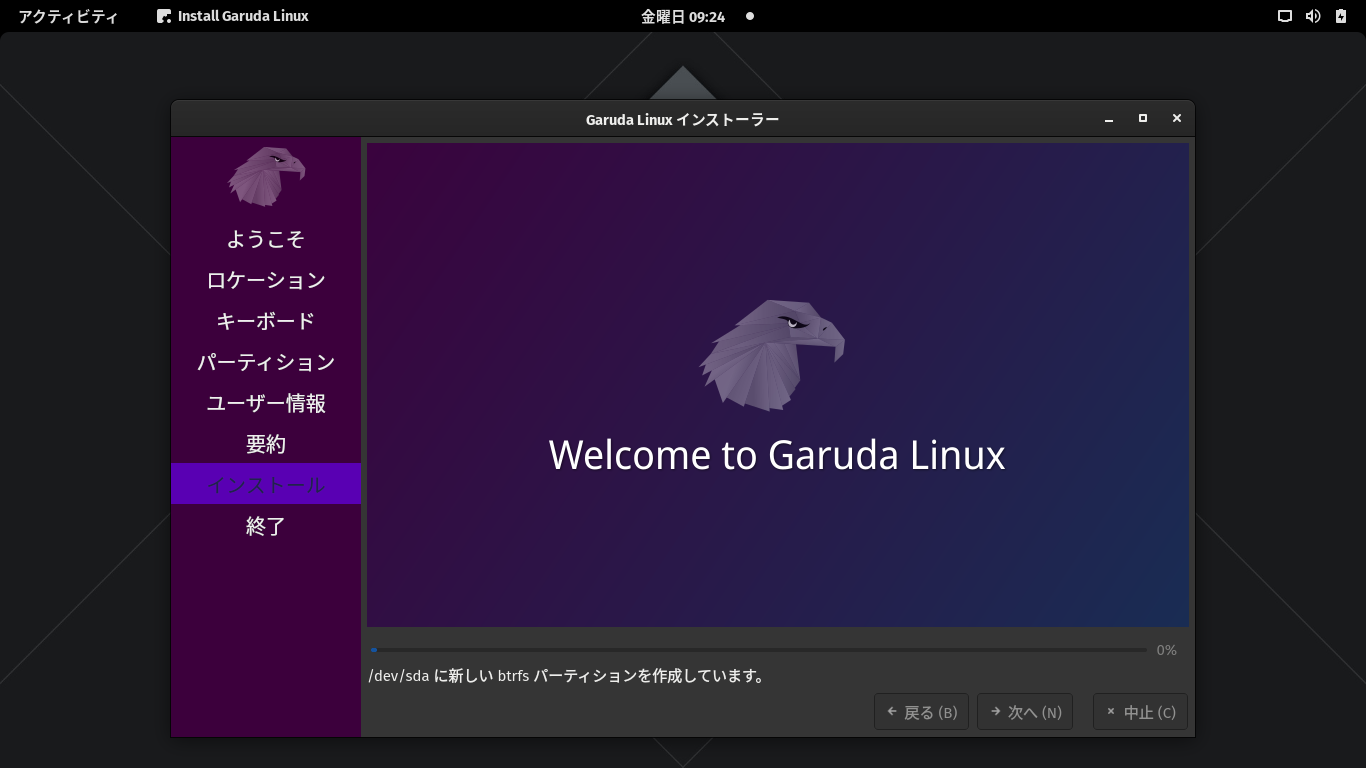Select the 終了 step
This screenshot has width=1366, height=768.
pos(266,526)
